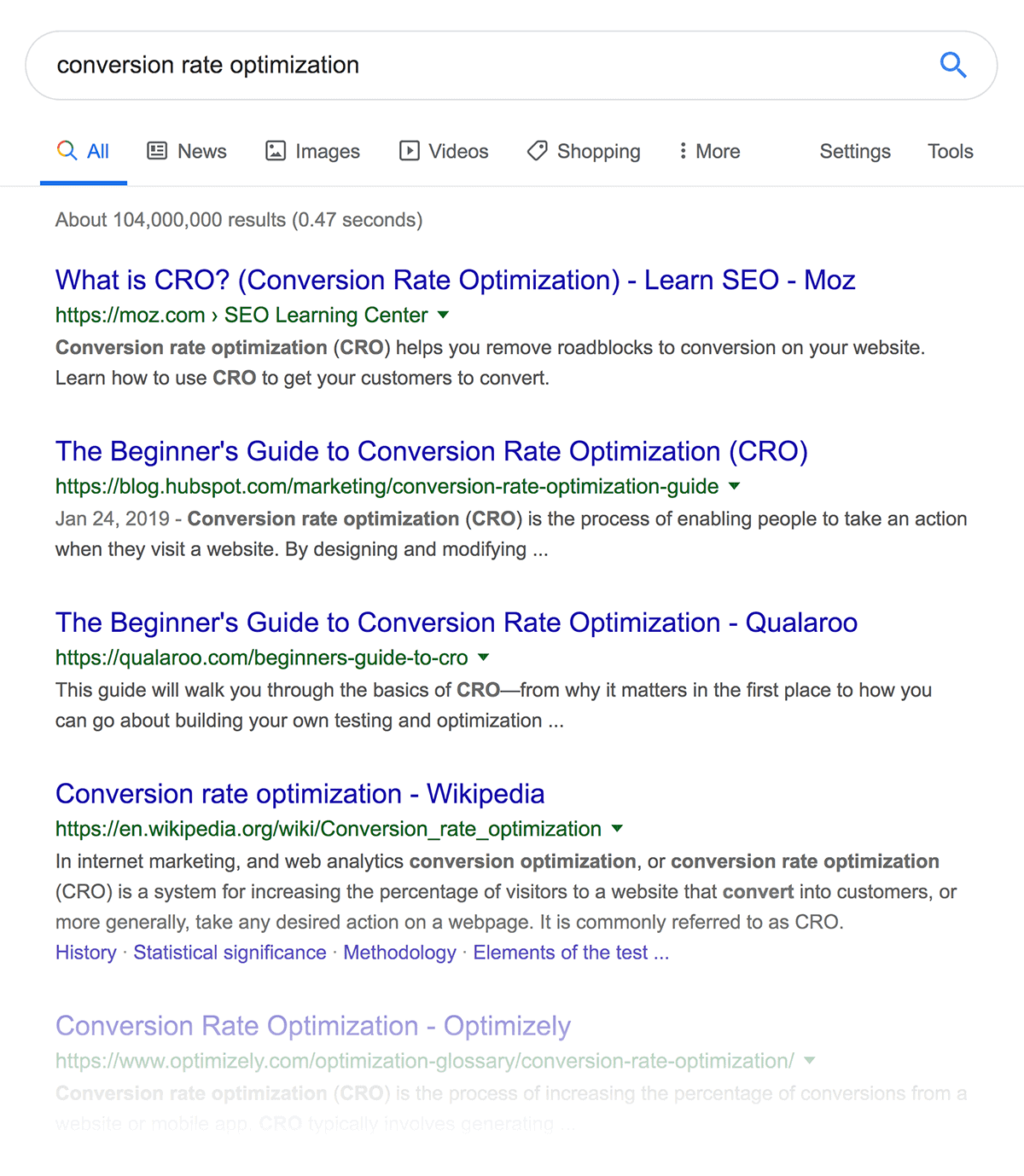Follow the Wikipedia Methodology sitelink
The image size is (1024, 1176).
[399, 952]
